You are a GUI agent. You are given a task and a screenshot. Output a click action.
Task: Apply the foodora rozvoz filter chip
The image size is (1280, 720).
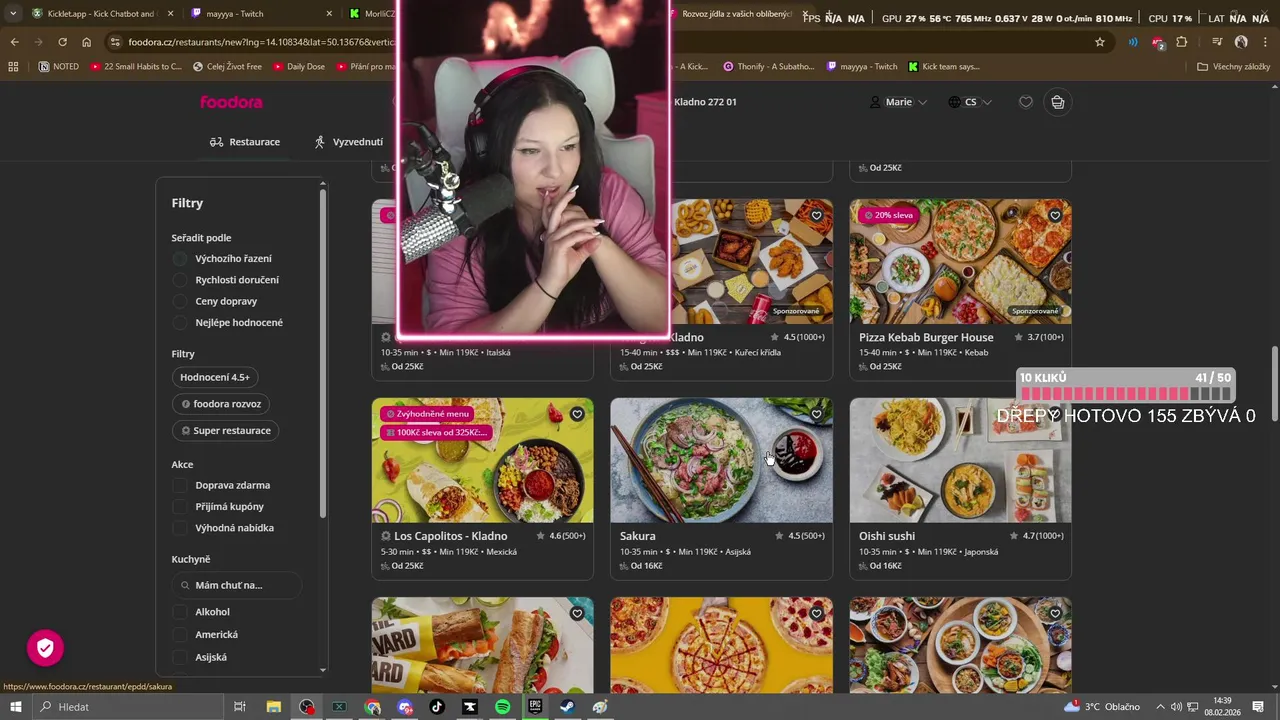click(x=221, y=404)
